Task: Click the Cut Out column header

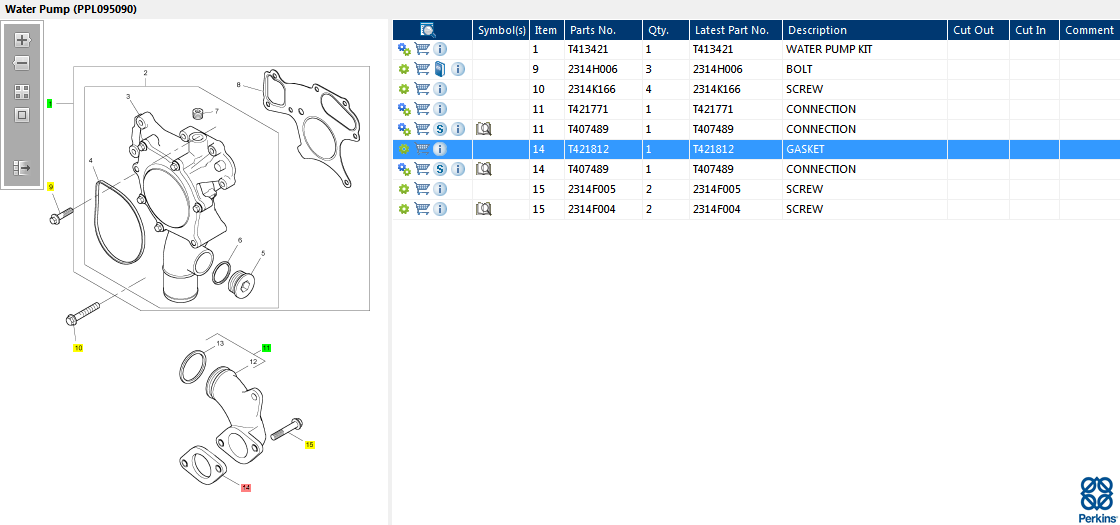Action: coord(978,30)
